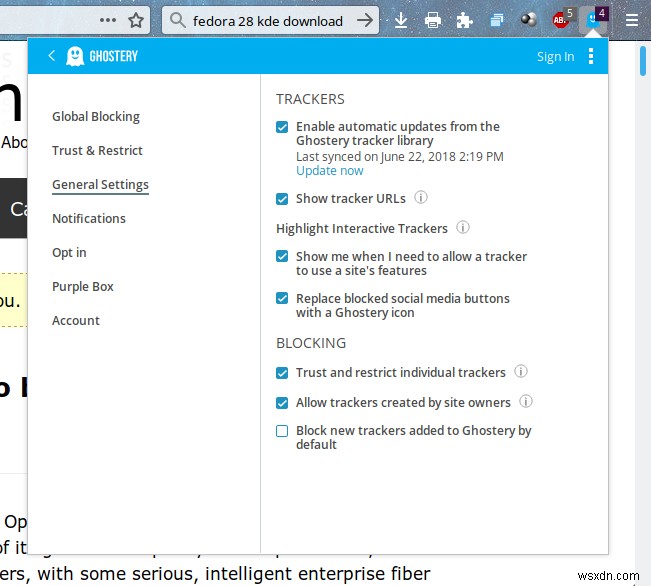Select the General Settings section
This screenshot has height=586, width=651.
[x=100, y=185]
